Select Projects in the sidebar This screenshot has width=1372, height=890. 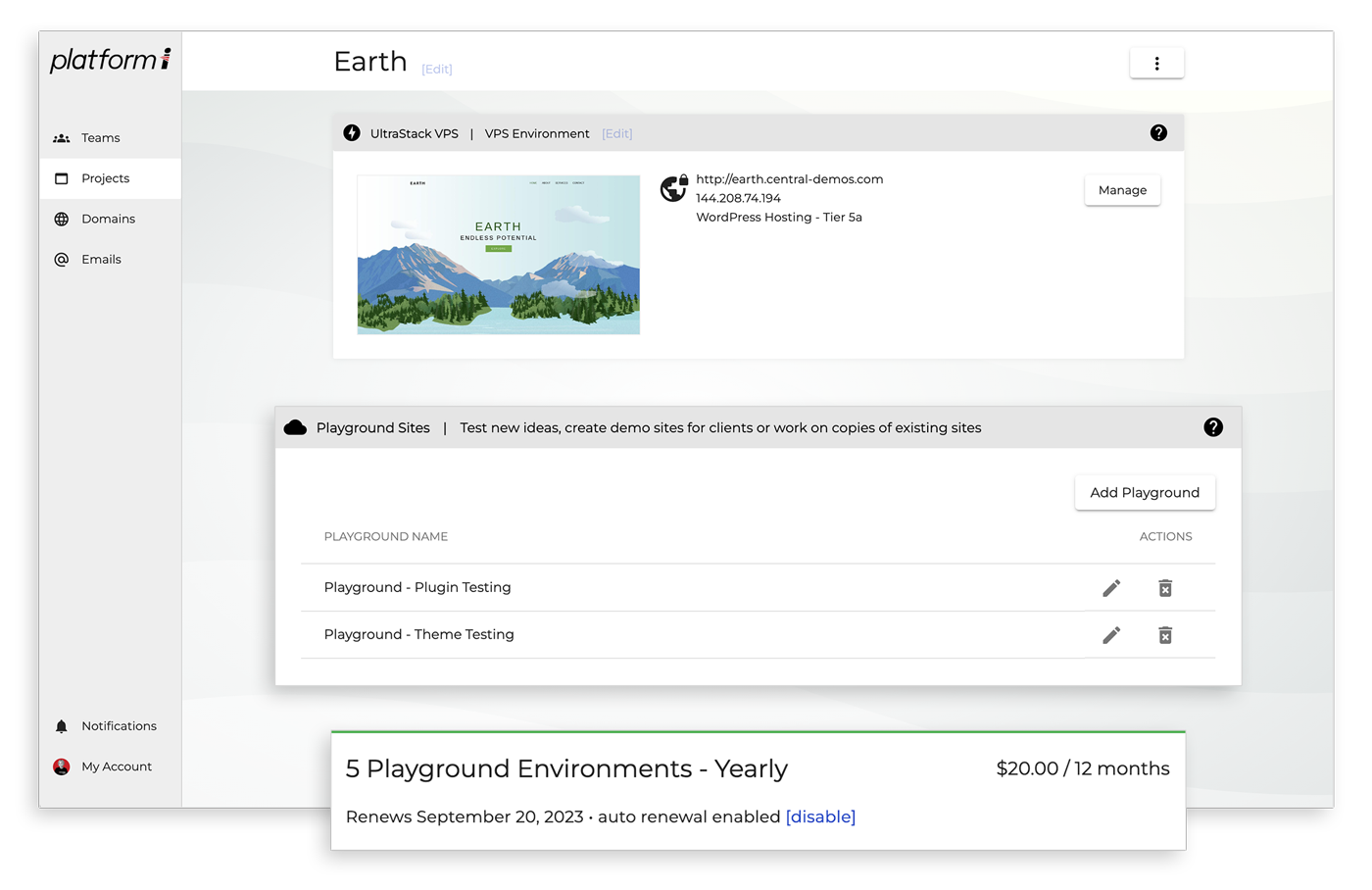click(105, 178)
